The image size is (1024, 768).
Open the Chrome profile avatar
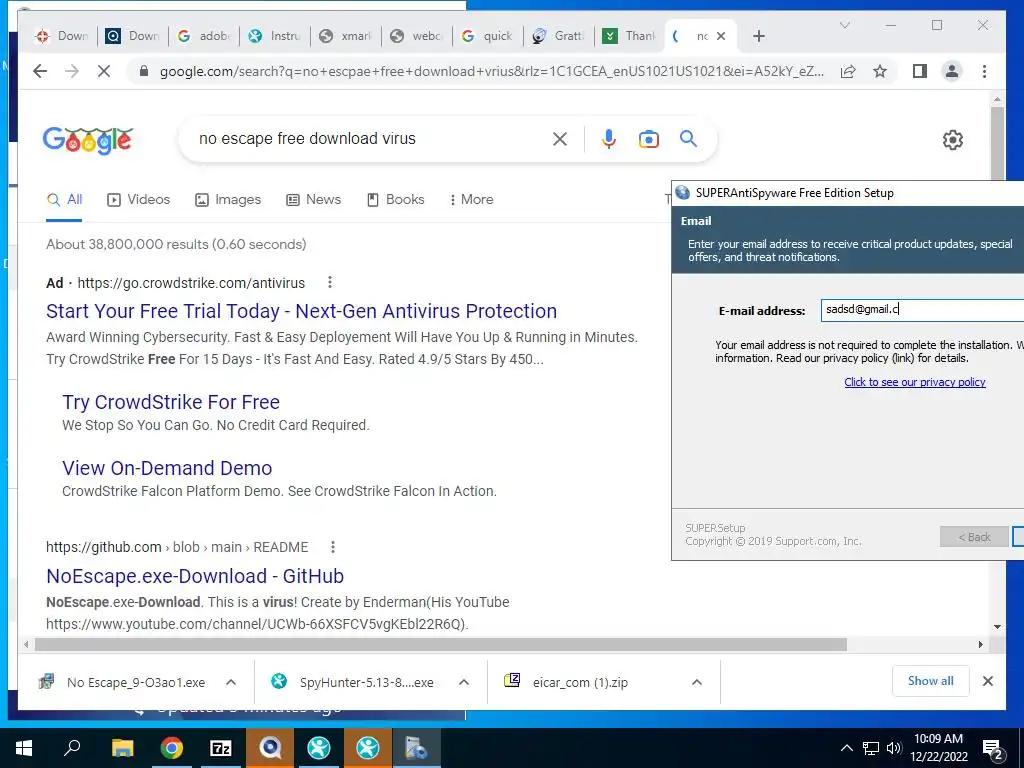click(x=952, y=71)
